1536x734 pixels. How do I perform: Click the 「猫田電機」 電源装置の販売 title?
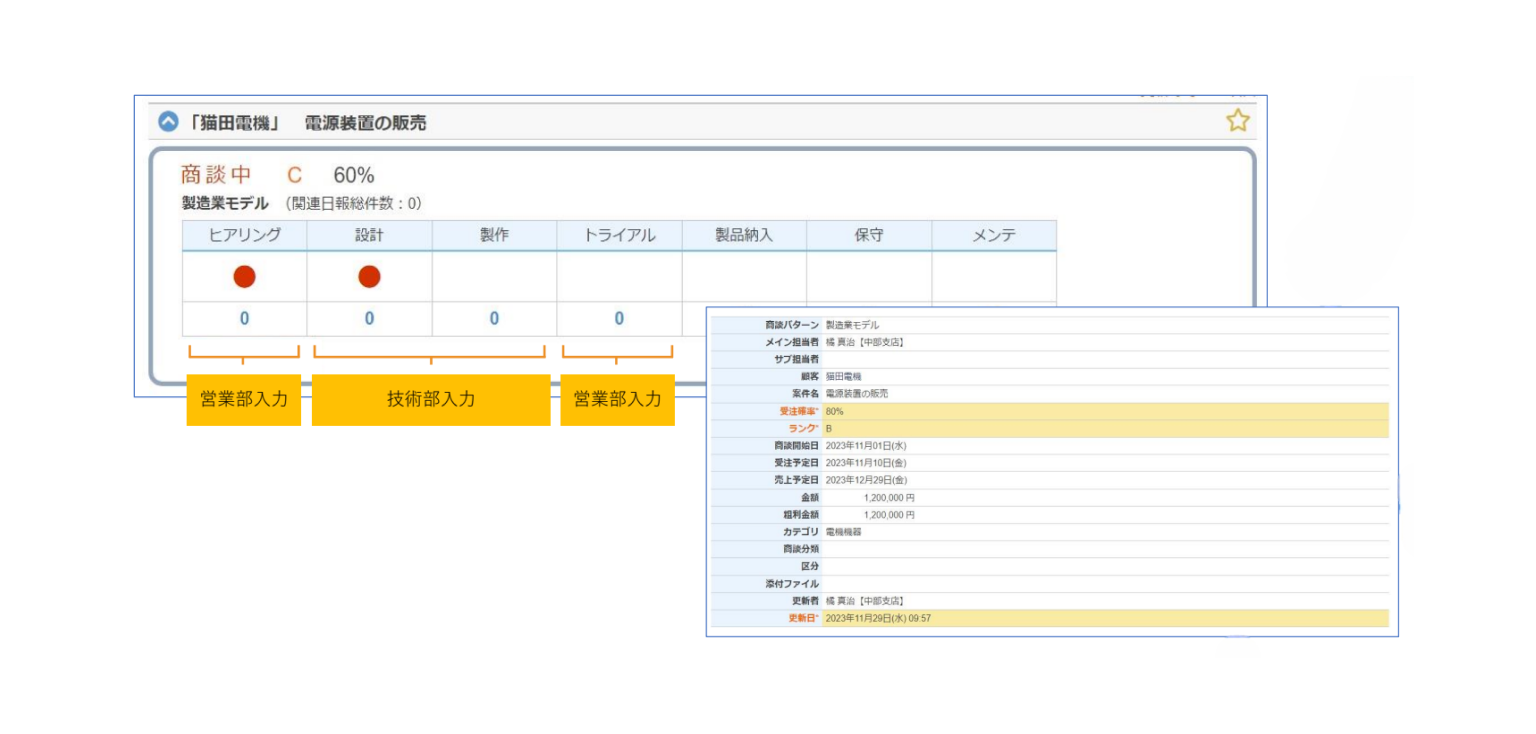tap(307, 123)
